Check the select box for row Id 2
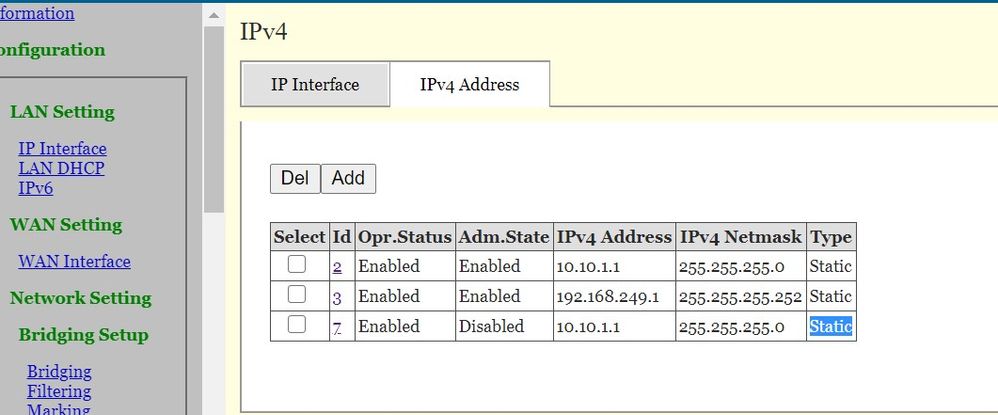The height and width of the screenshot is (415, 998). (297, 266)
